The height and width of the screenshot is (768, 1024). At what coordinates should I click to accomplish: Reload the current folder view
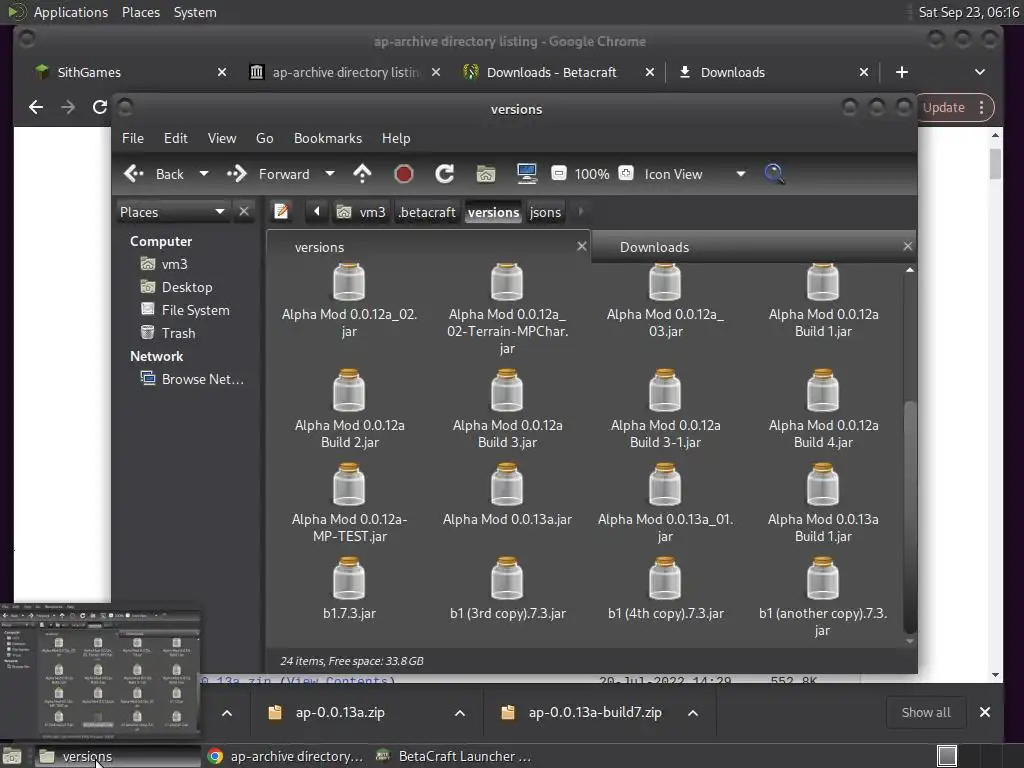click(445, 174)
